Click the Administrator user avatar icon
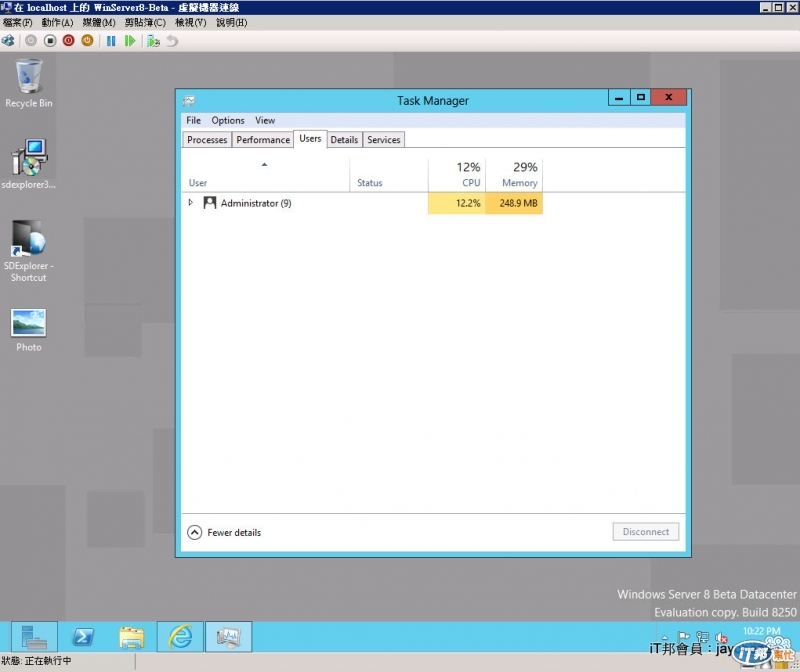Screen dimensions: 800x672 click(210, 203)
